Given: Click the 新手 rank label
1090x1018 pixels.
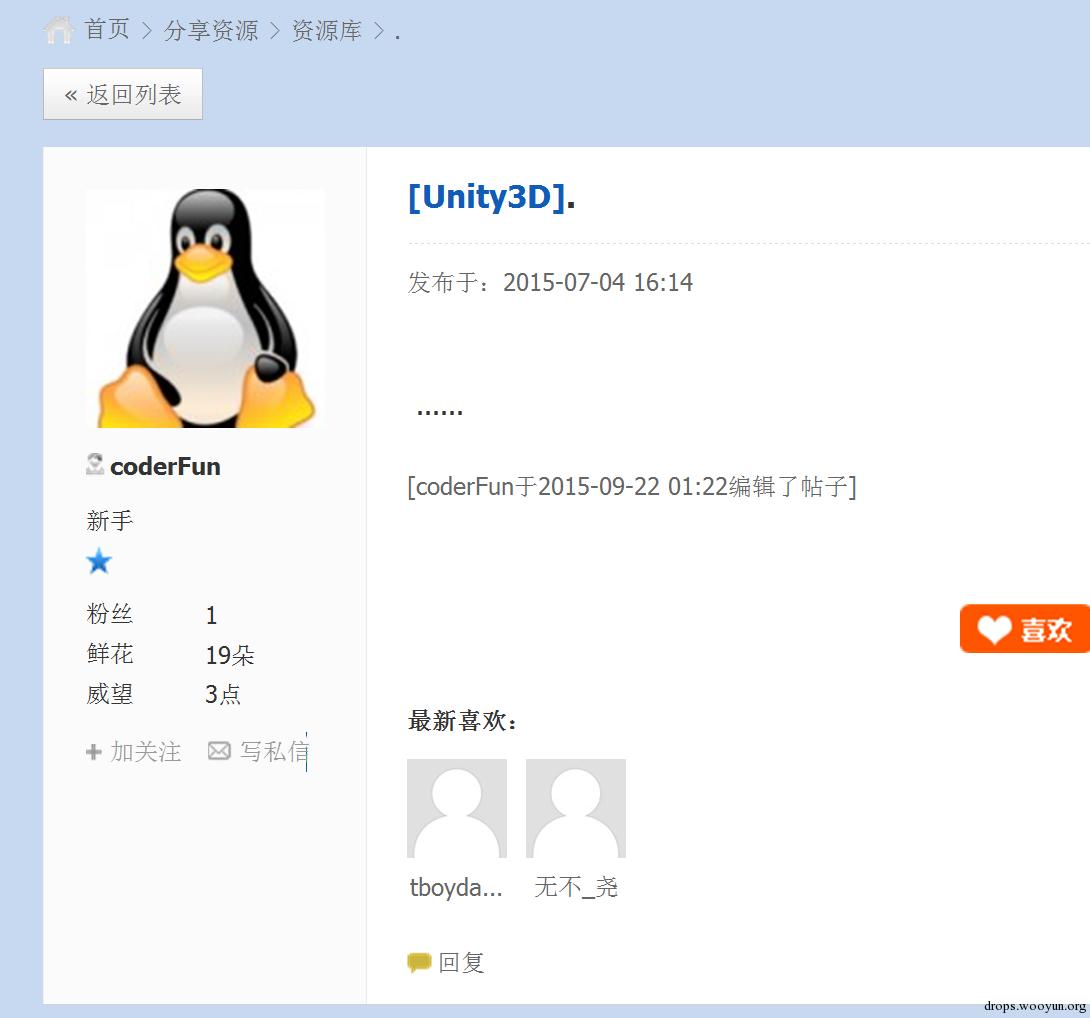Looking at the screenshot, I should coord(109,520).
